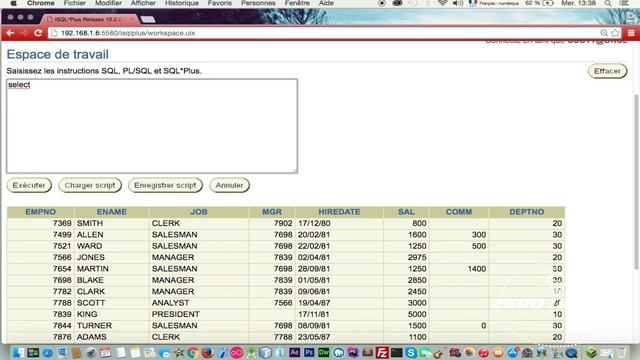Click the DEPTNO column header
The image size is (640, 360).
[x=527, y=212]
